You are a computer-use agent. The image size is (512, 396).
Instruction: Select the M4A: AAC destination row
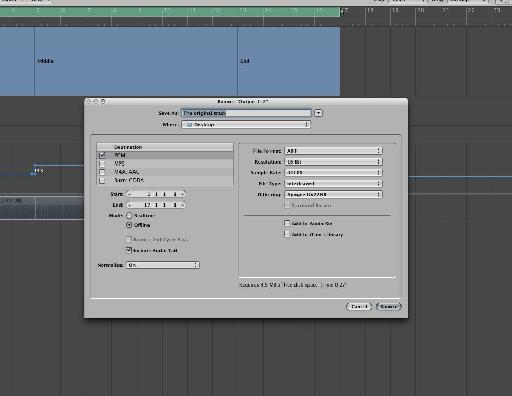[x=165, y=172]
